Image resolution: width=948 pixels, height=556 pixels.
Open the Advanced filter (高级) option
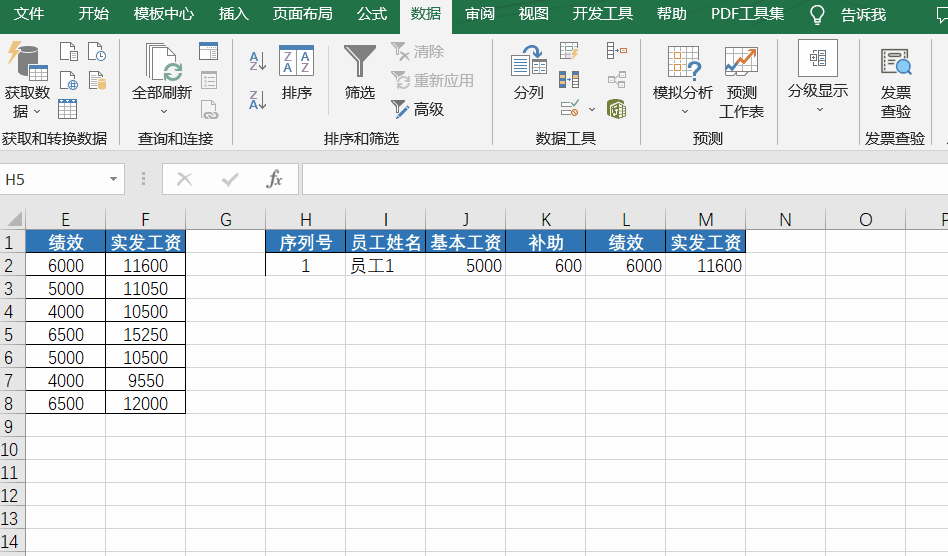pos(417,109)
